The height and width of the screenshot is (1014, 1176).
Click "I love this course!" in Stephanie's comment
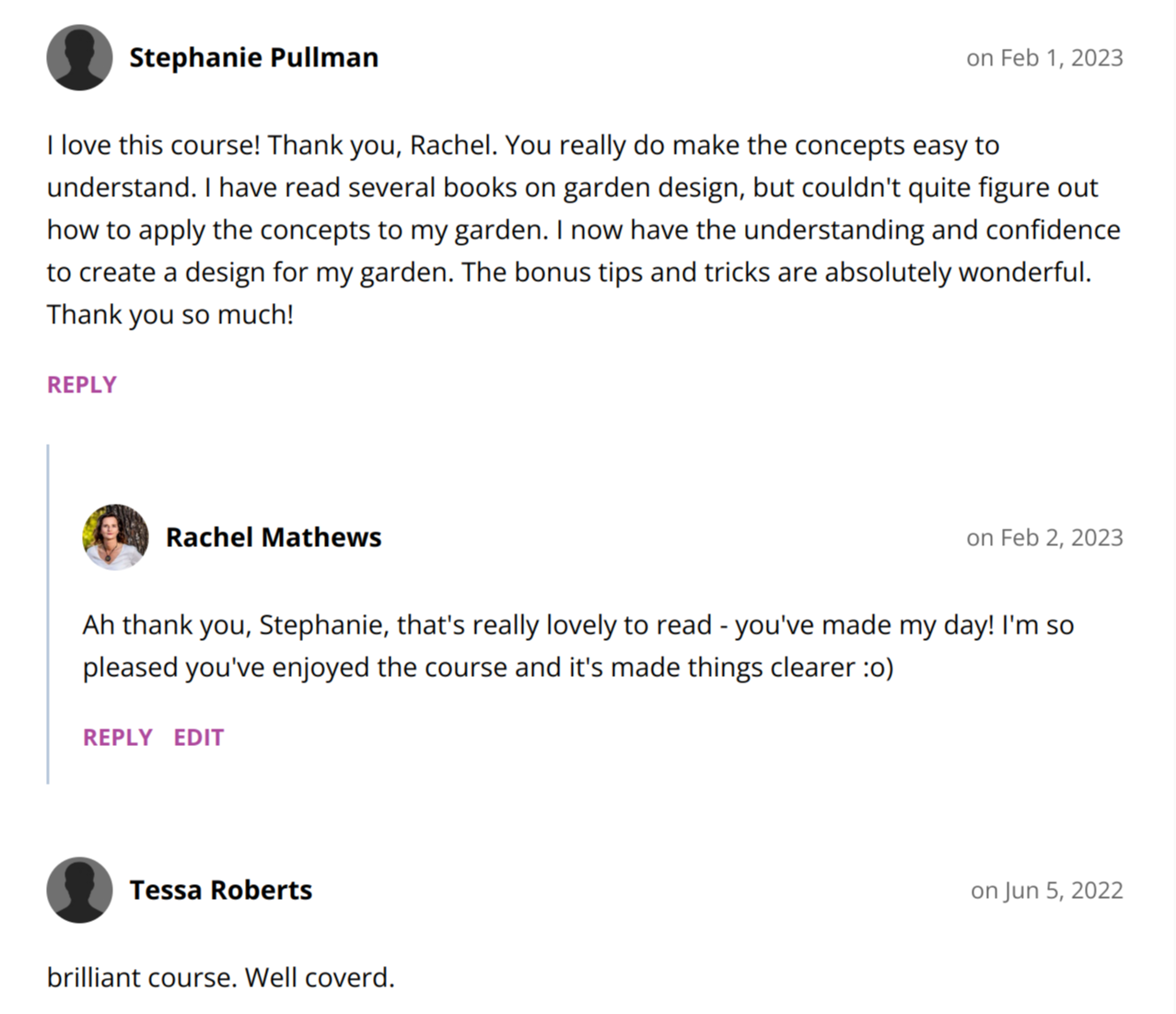[x=153, y=145]
